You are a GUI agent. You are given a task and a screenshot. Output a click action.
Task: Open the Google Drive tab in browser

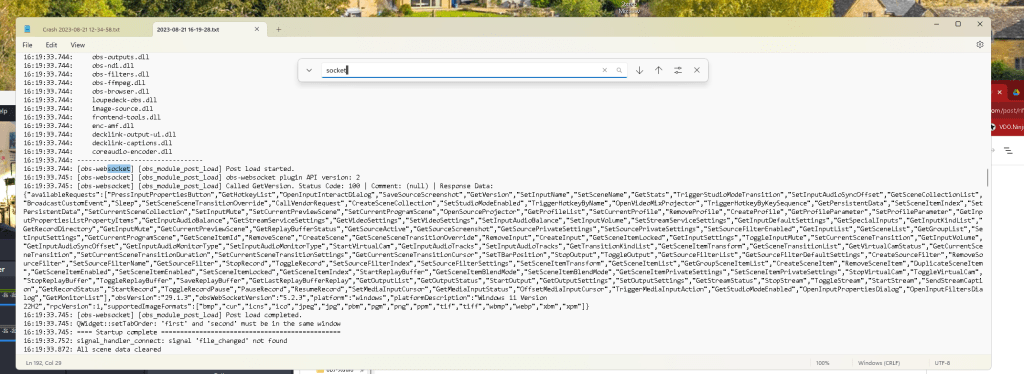pyautogui.click(x=1017, y=93)
